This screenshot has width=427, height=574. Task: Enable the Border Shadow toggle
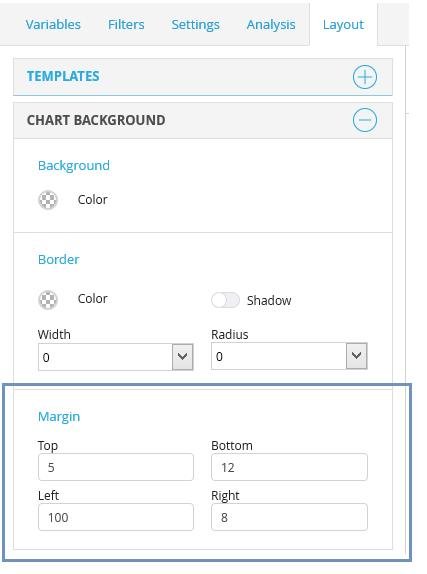click(x=225, y=300)
